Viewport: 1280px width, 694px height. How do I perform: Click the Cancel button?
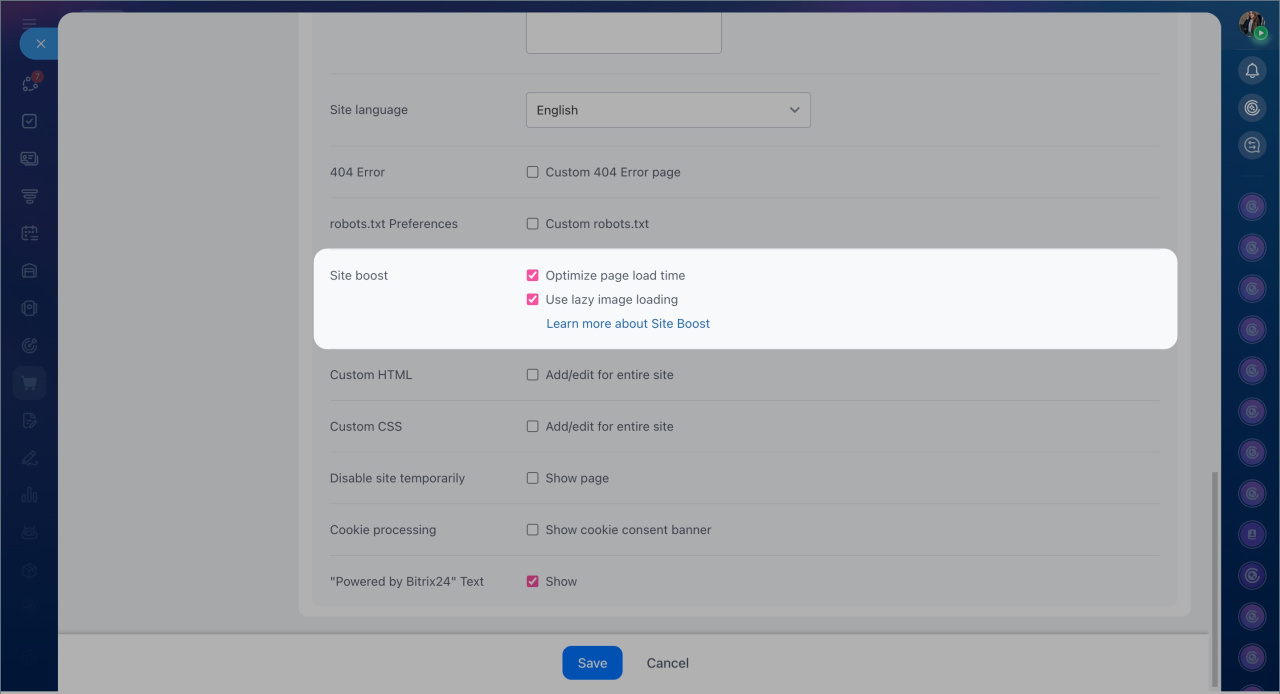667,663
